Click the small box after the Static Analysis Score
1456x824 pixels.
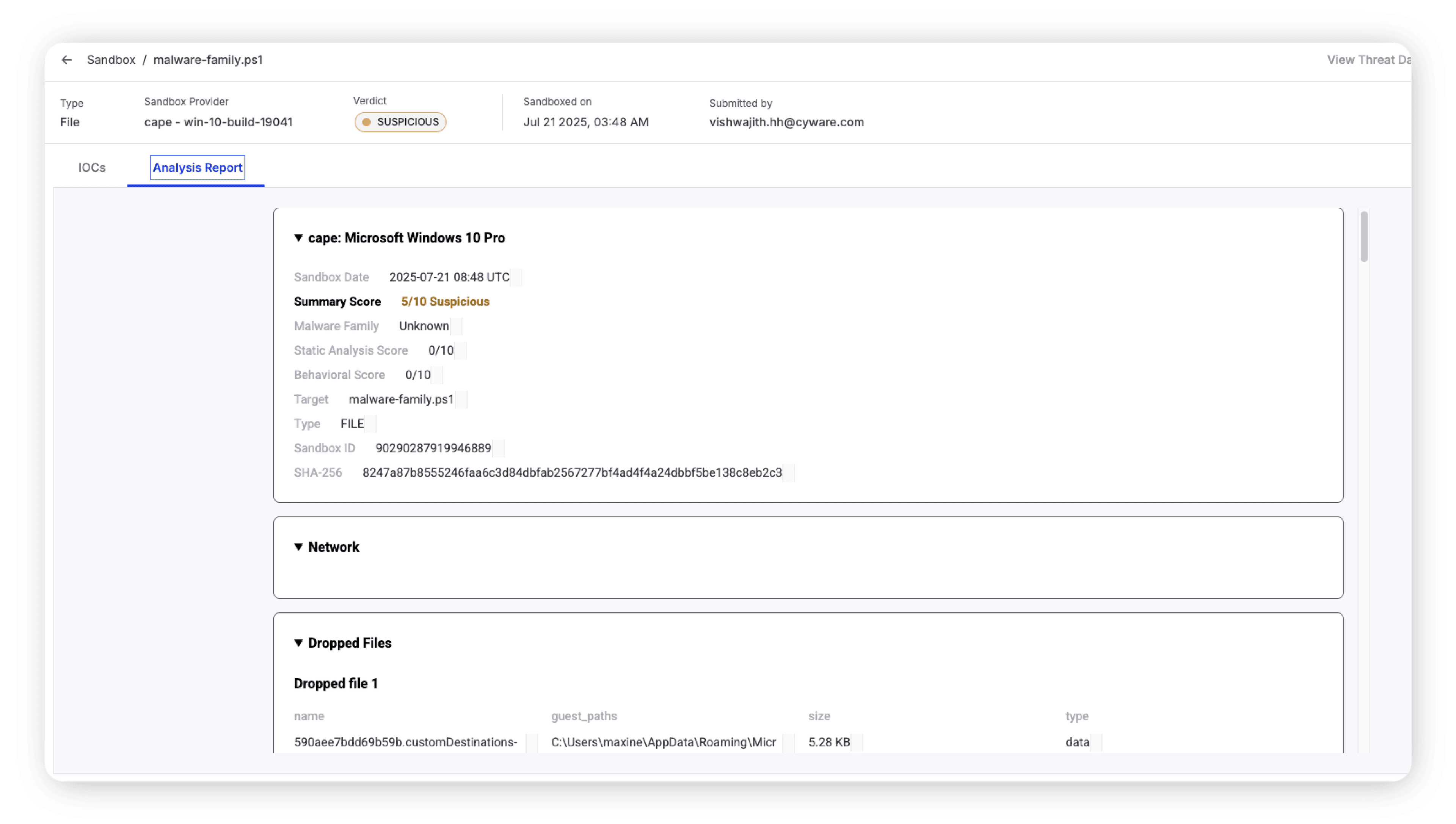click(x=461, y=351)
